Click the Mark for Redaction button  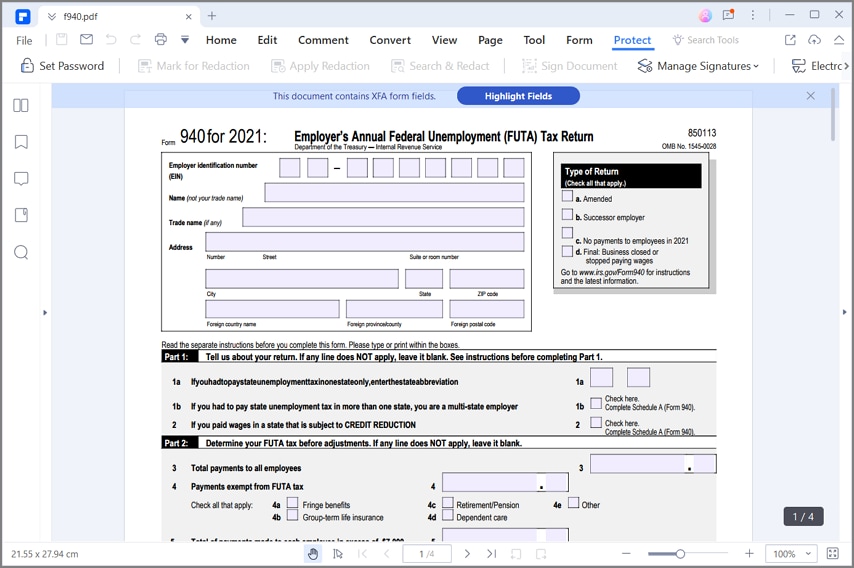point(193,66)
